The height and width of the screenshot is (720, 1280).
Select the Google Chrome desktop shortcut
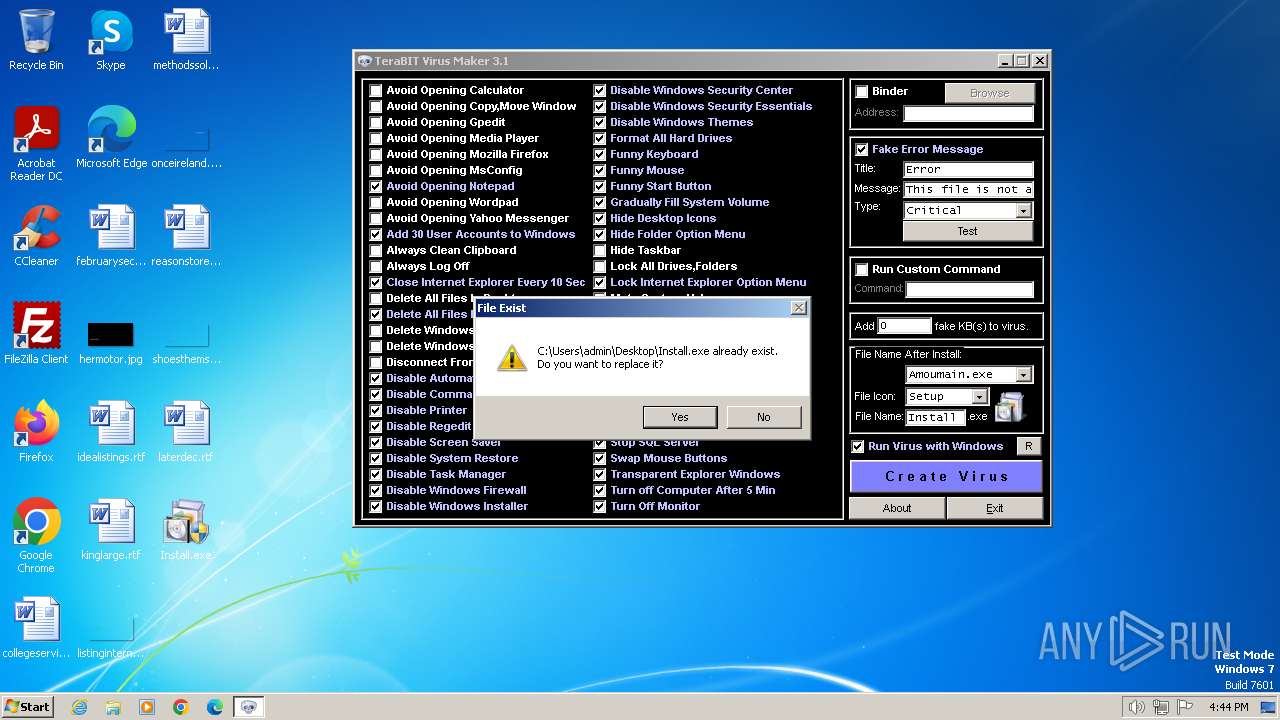36,535
